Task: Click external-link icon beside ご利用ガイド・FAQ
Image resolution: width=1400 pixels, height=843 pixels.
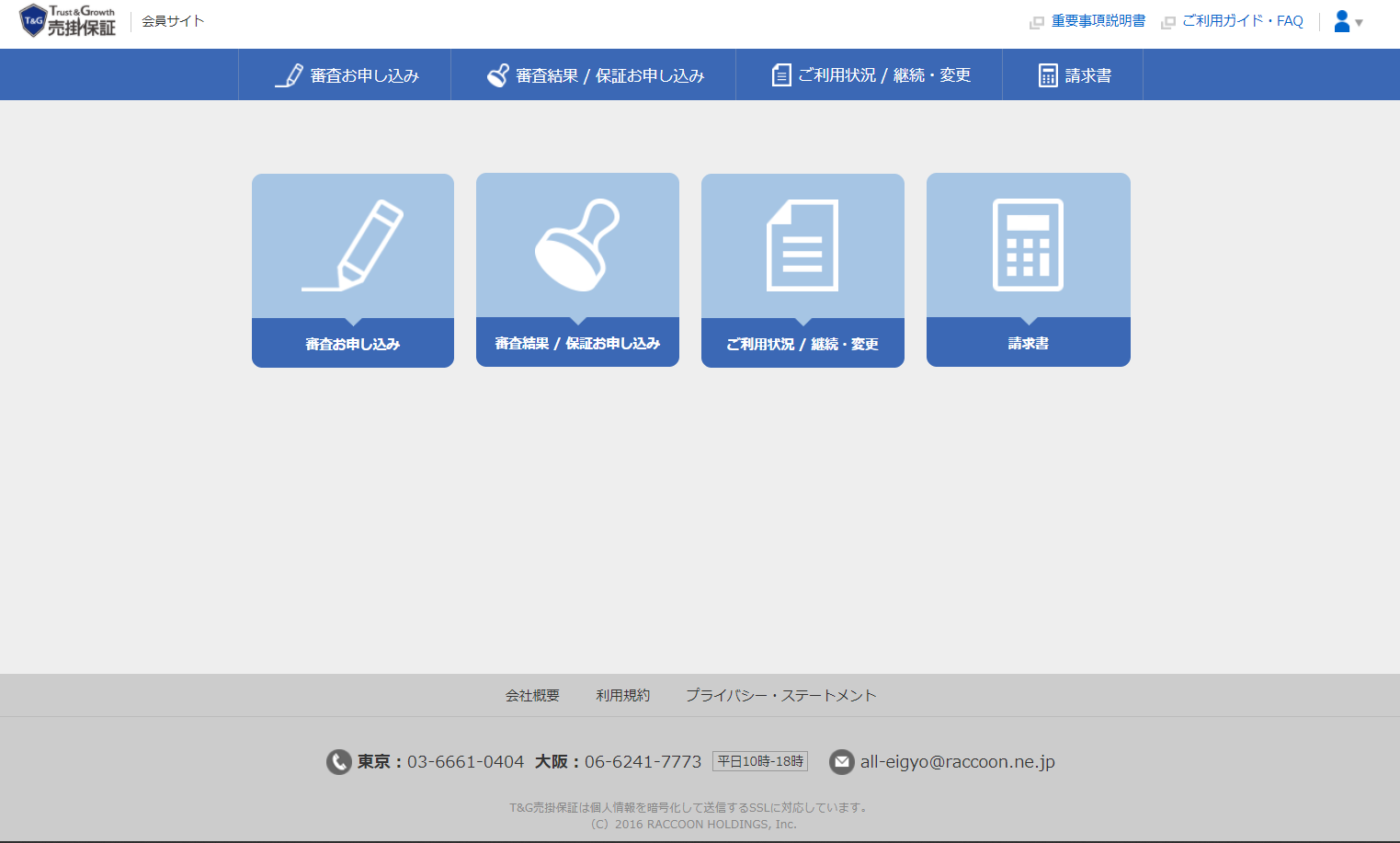Action: point(1168,22)
